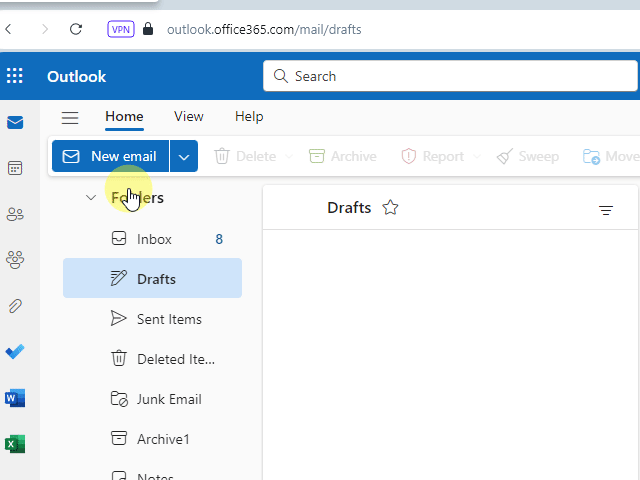View site security lock info

tap(148, 29)
